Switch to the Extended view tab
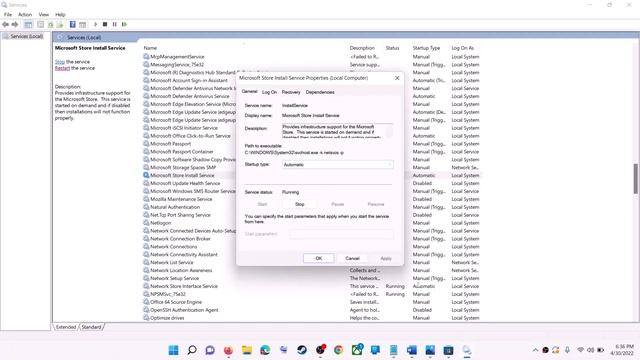Viewport: 640px width, 360px height. (x=66, y=327)
